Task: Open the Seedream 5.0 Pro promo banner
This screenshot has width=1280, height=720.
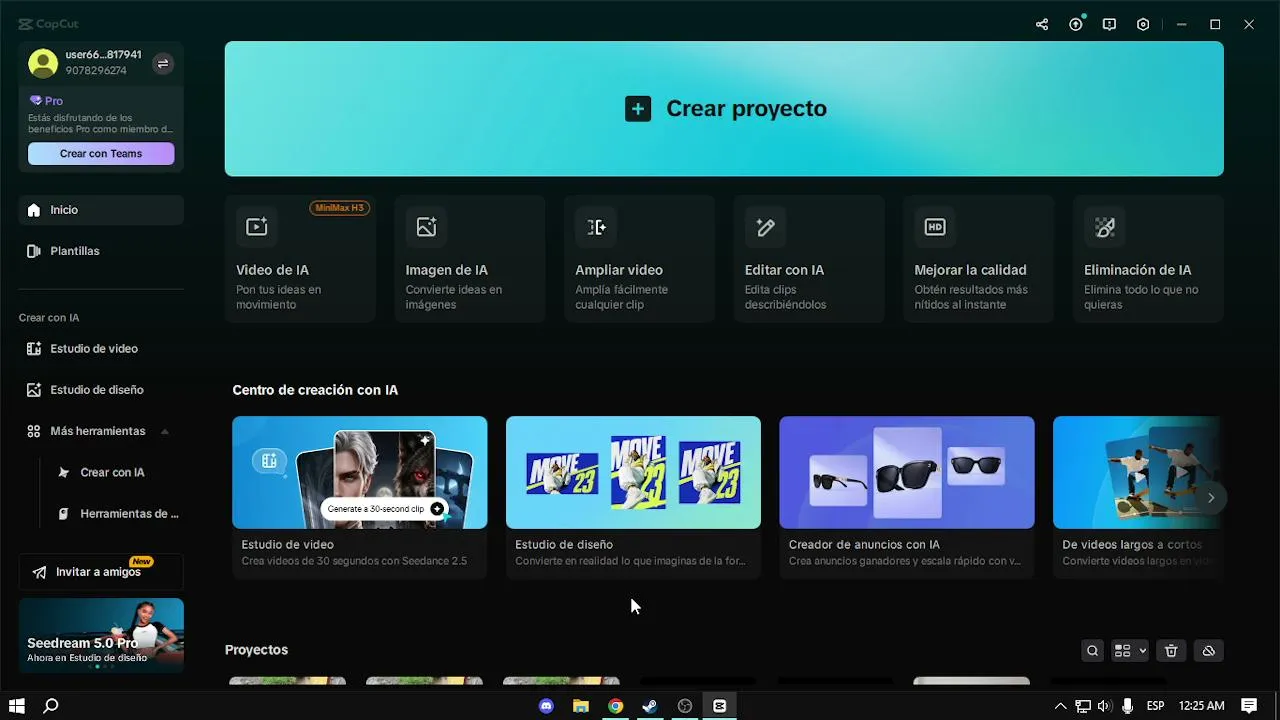Action: (x=101, y=635)
